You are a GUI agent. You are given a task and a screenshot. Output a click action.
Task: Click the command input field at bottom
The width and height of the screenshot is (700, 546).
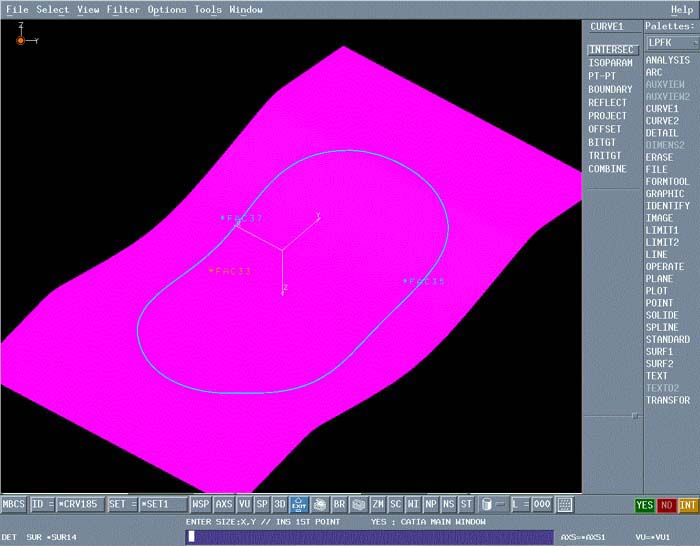click(370, 537)
